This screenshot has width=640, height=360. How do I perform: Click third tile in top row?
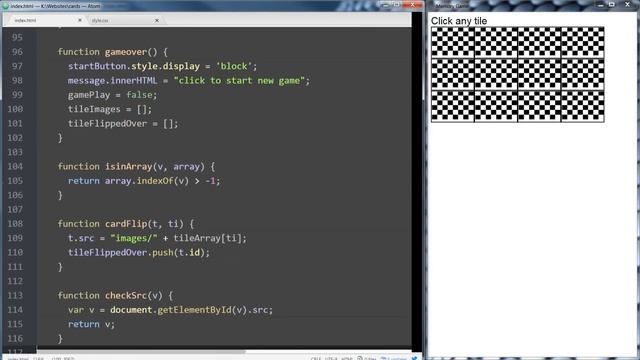click(x=539, y=42)
